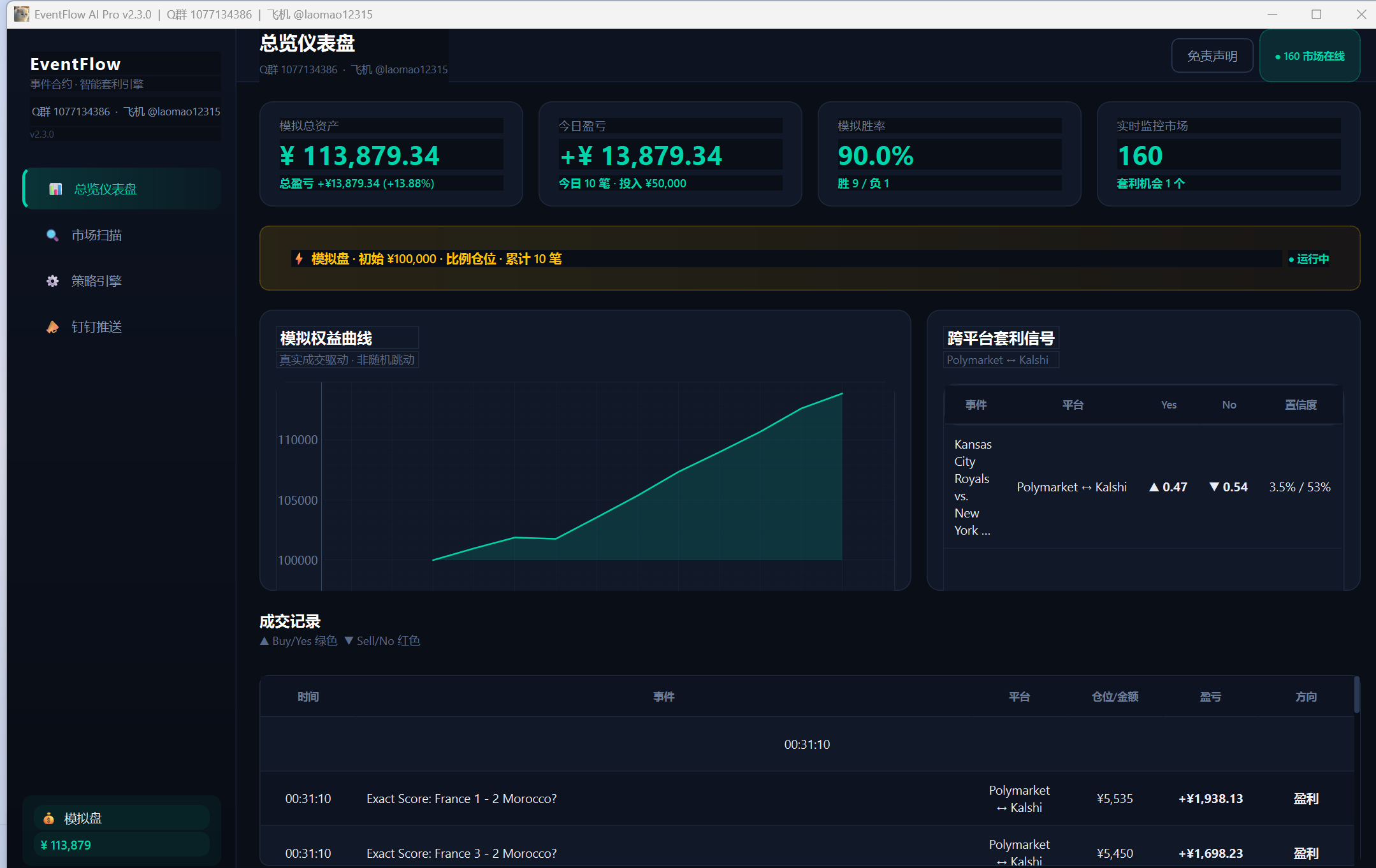Click the 90.0% win rate value

(x=876, y=156)
